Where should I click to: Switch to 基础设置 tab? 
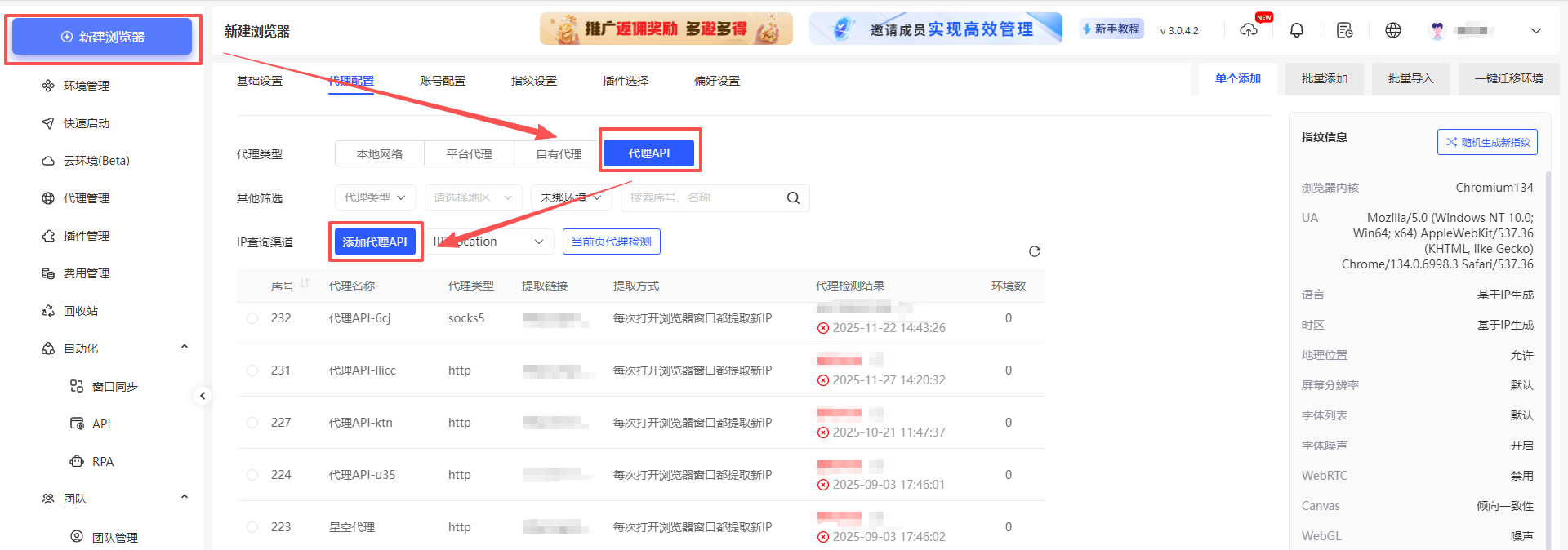click(x=260, y=81)
